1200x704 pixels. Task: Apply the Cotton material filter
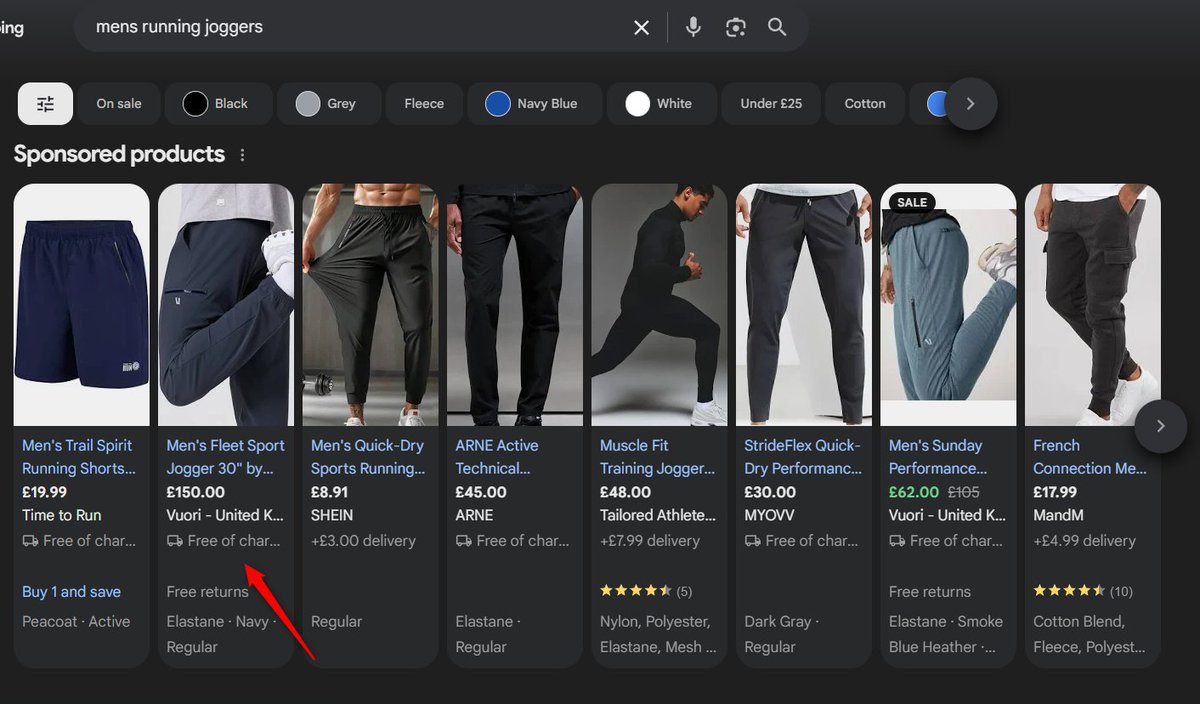coord(865,103)
